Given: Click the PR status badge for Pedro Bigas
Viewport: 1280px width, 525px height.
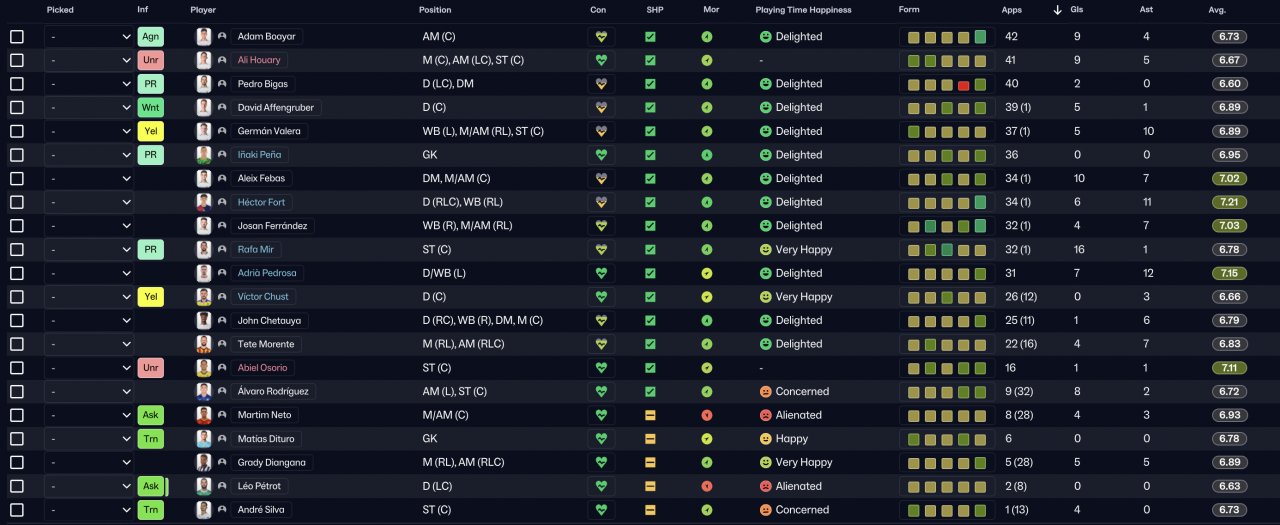Looking at the screenshot, I should click(150, 83).
